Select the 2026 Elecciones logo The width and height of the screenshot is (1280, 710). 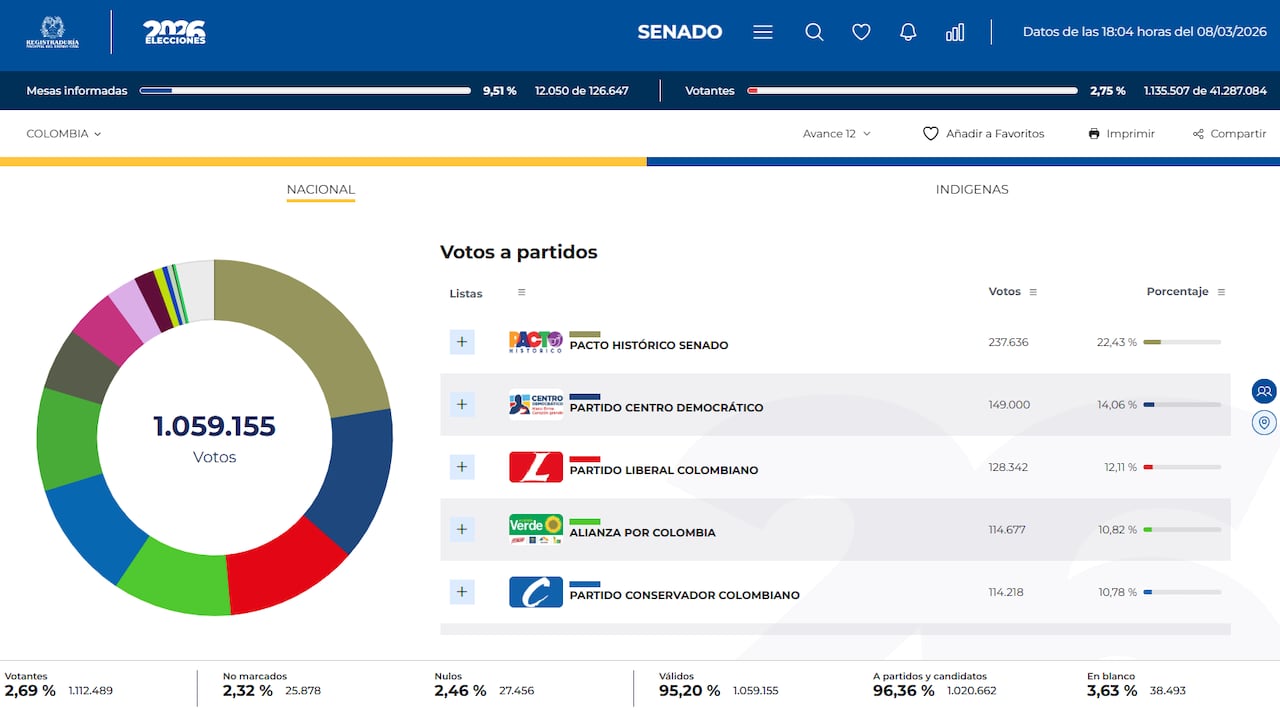tap(174, 31)
